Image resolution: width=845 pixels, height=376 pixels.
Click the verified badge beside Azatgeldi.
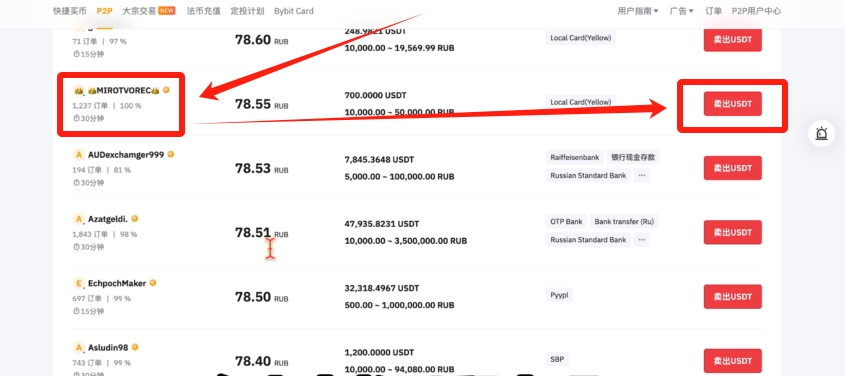tap(135, 219)
